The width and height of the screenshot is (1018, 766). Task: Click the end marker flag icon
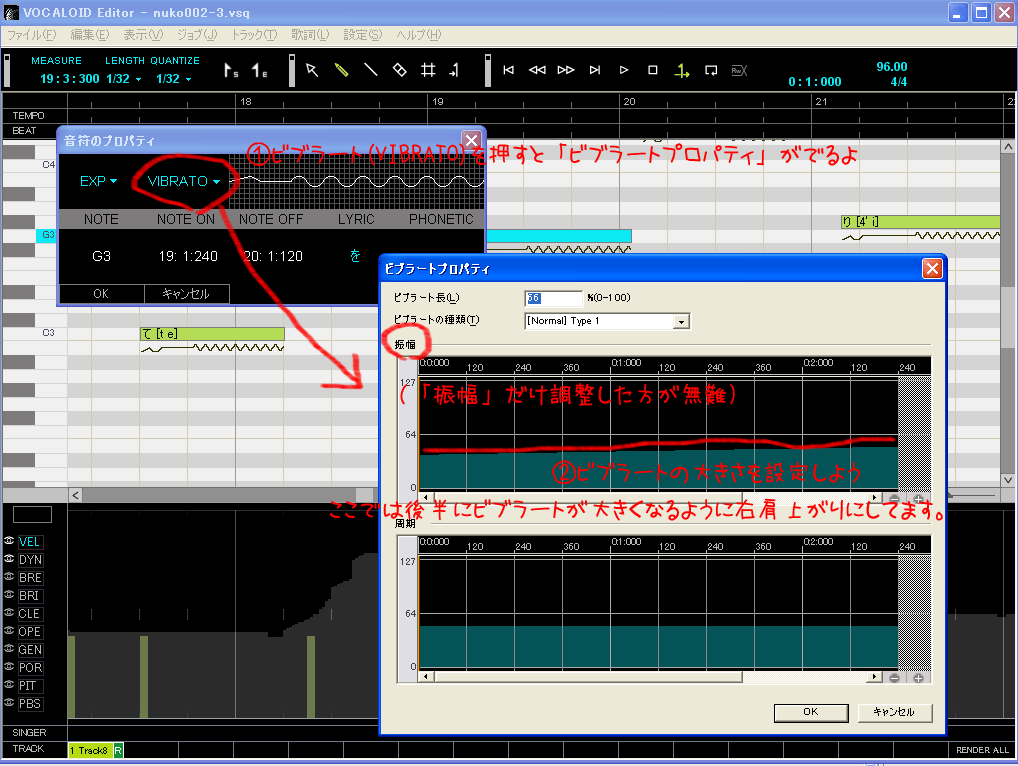click(x=260, y=70)
